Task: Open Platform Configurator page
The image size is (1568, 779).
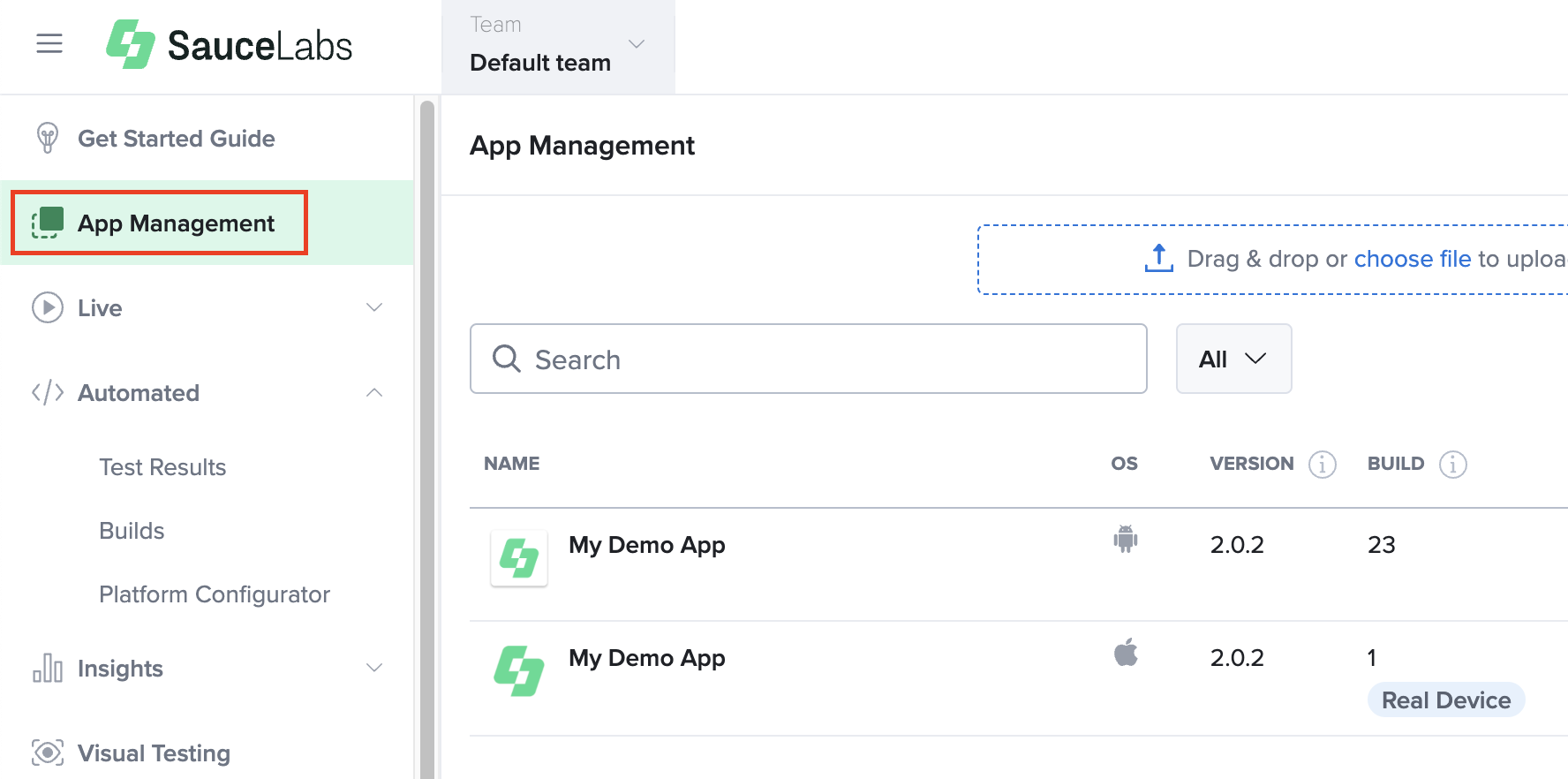Action: tap(215, 594)
